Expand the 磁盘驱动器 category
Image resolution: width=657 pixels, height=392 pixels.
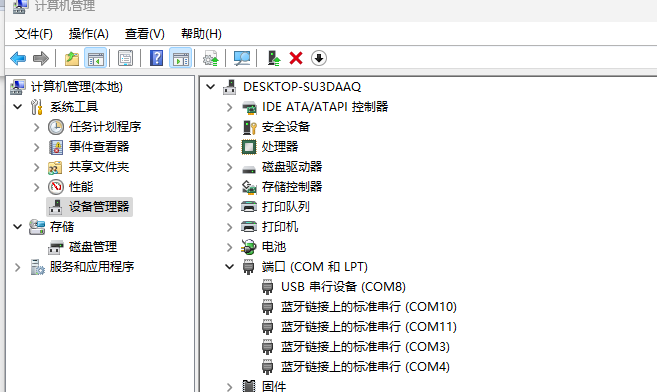click(230, 167)
